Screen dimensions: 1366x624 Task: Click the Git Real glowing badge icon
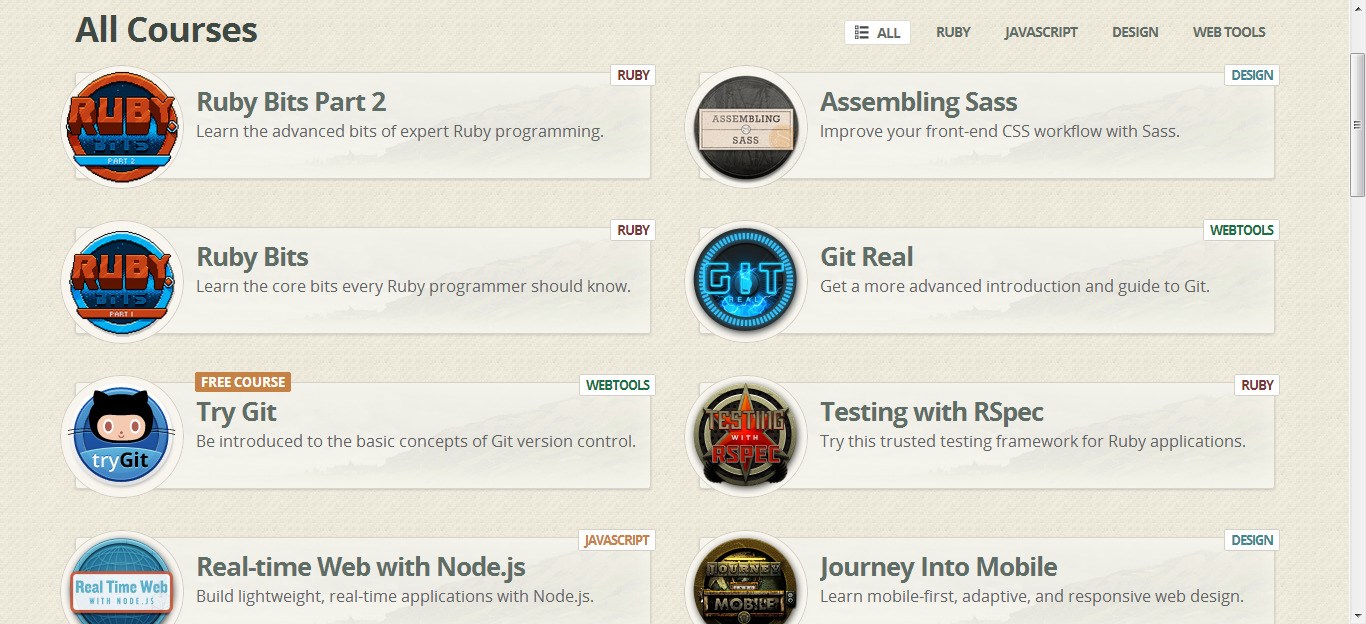[745, 282]
